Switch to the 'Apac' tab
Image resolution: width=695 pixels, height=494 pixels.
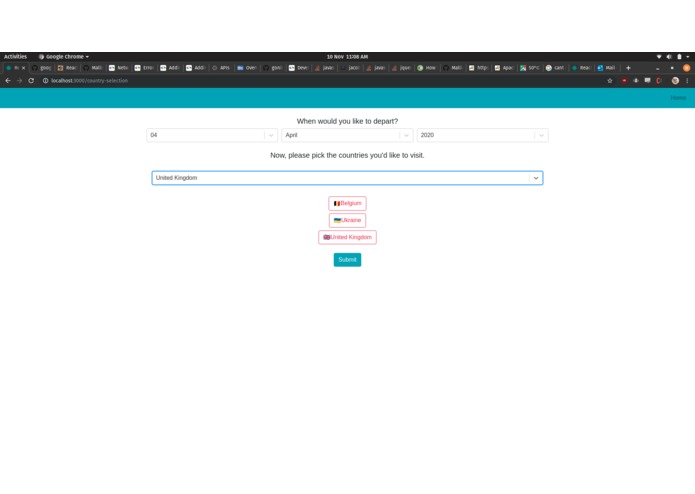(504, 68)
